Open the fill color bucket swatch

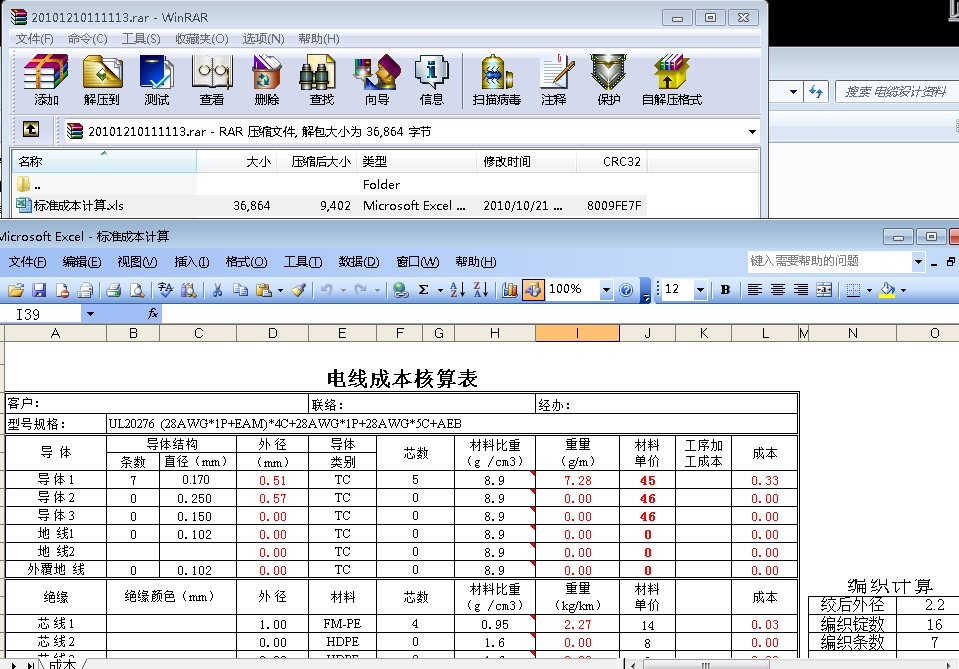click(886, 290)
